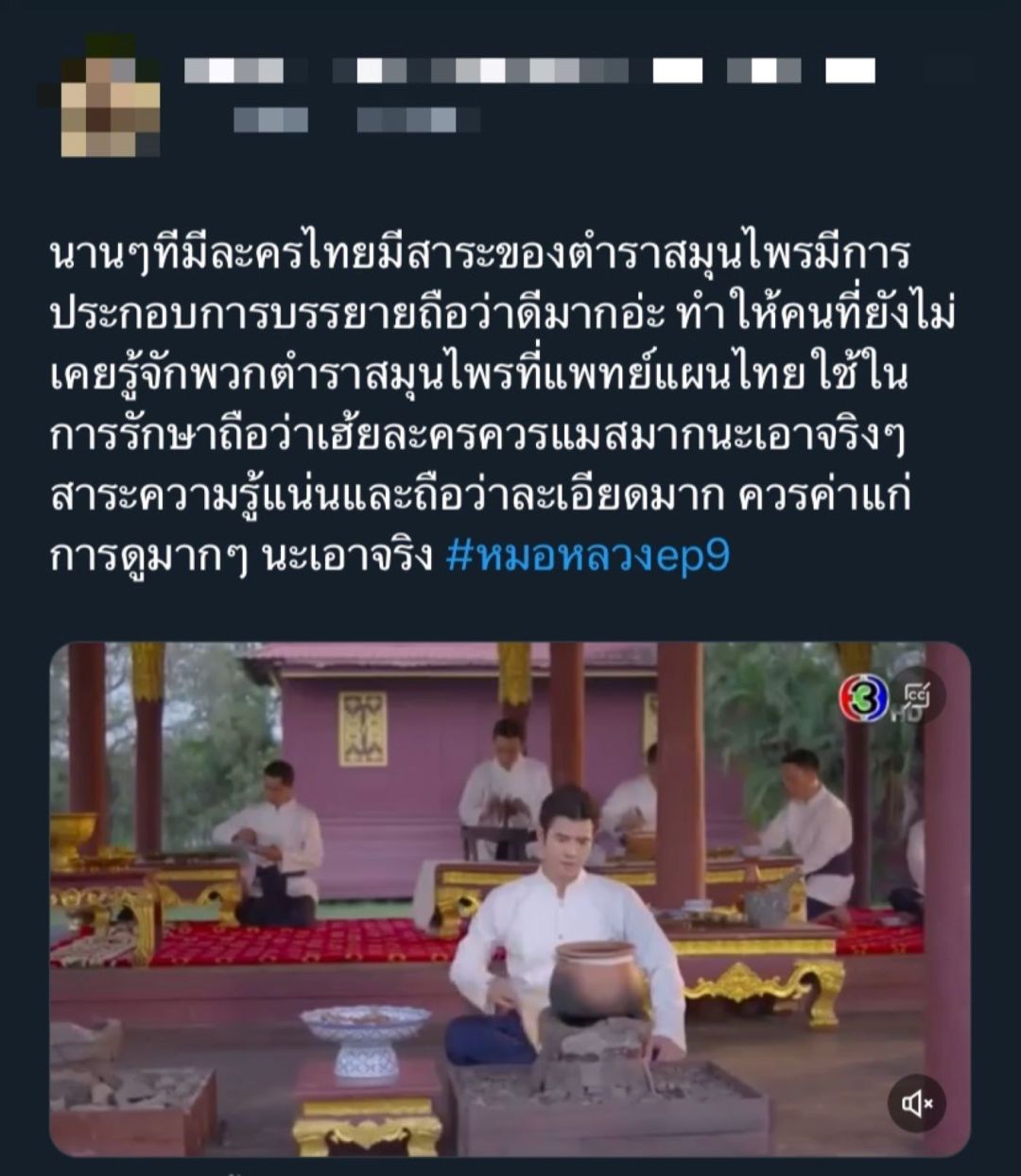
Task: Tap the porcelain pedestal bowl in video
Action: [x=365, y=1040]
